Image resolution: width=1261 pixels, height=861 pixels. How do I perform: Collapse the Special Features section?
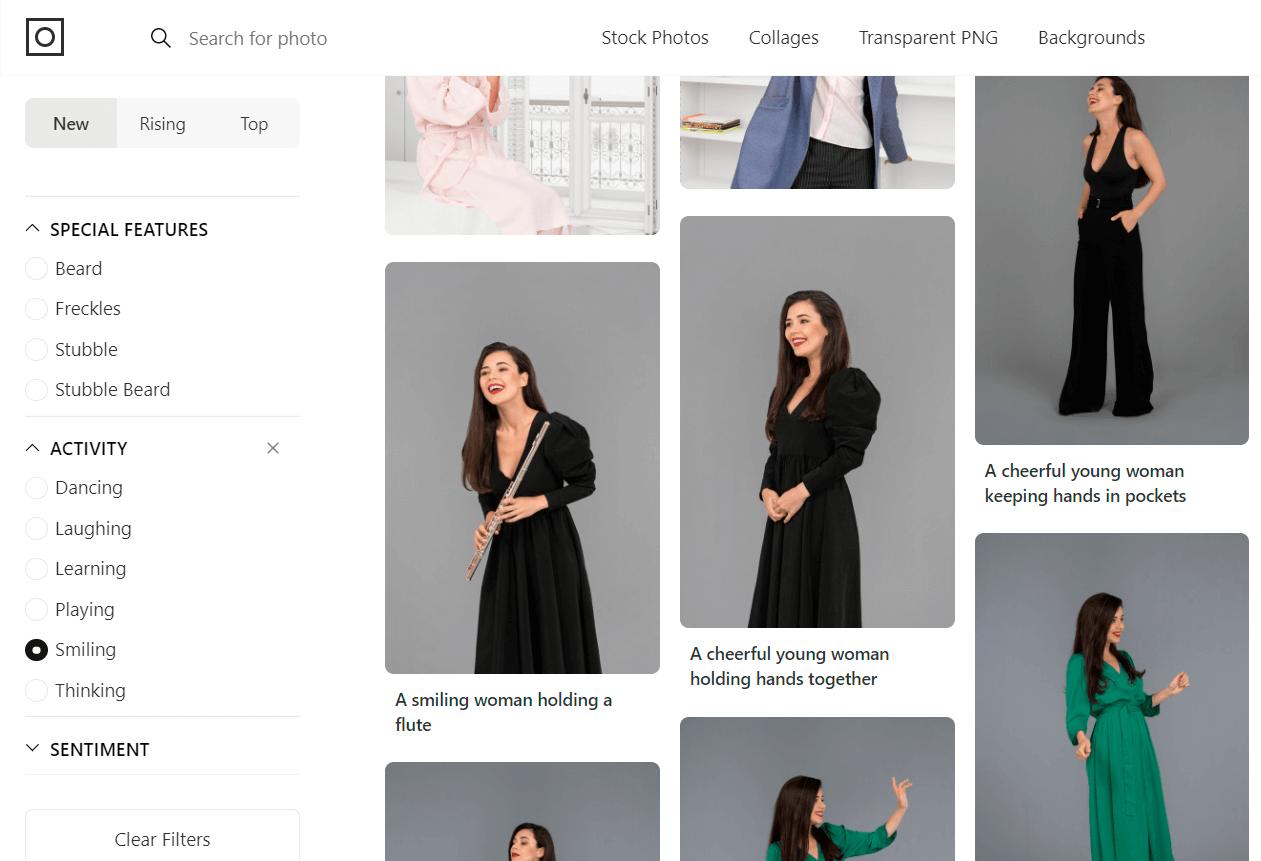(31, 229)
